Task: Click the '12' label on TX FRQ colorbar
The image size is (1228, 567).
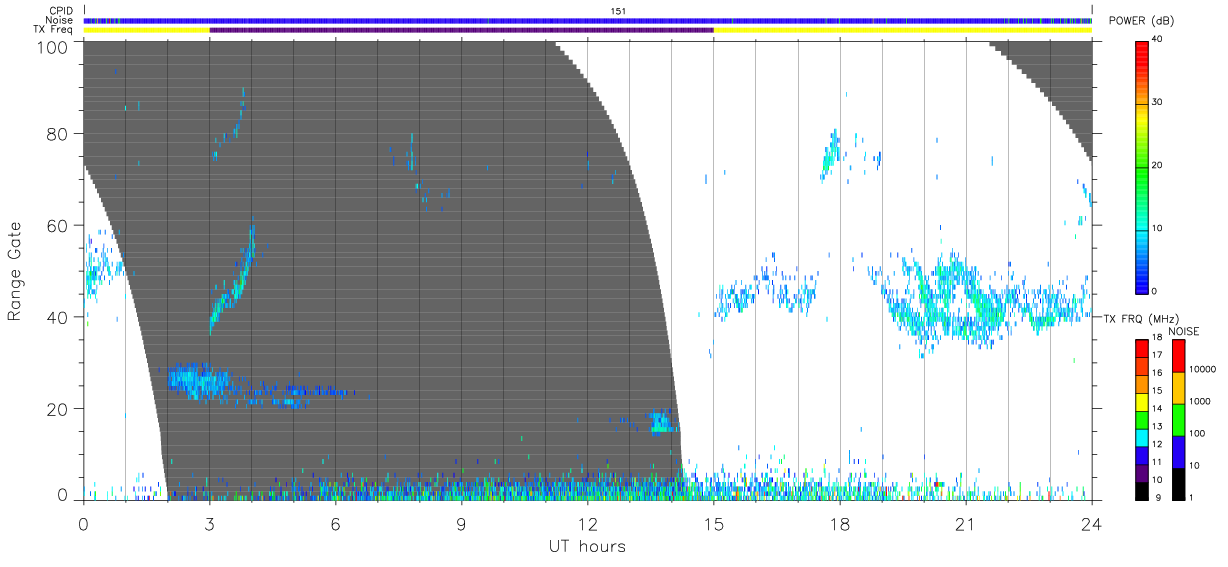Action: point(1157,444)
